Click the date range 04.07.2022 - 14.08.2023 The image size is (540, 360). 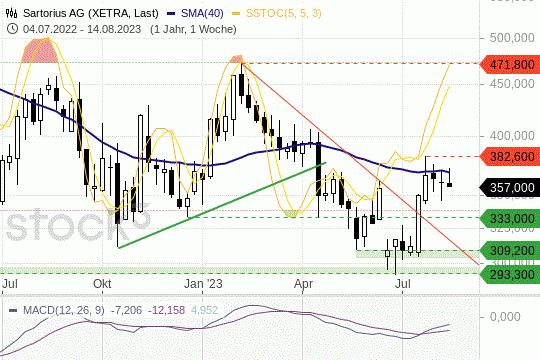click(x=82, y=29)
